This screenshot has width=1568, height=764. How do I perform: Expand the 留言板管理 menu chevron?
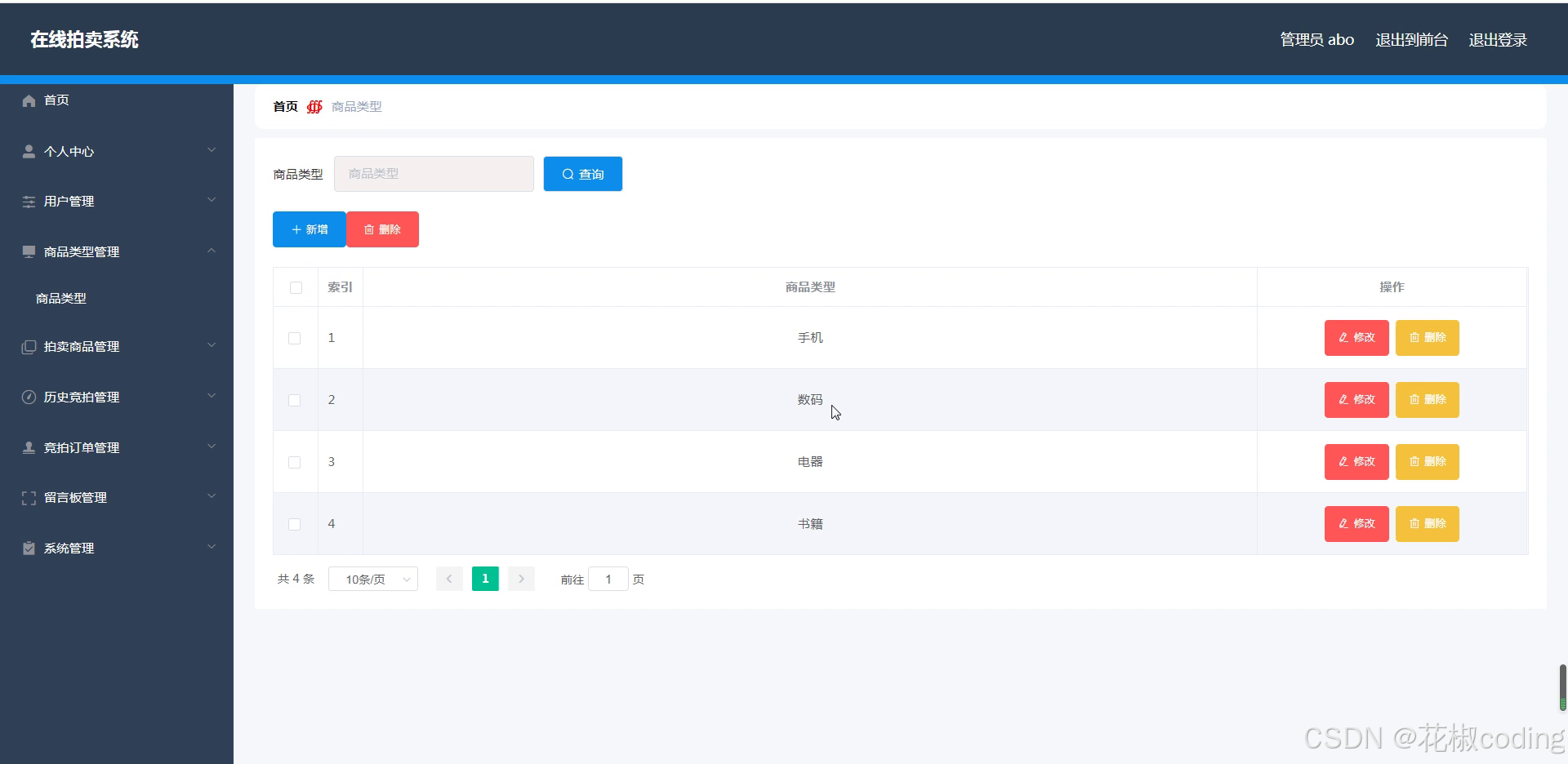click(212, 496)
